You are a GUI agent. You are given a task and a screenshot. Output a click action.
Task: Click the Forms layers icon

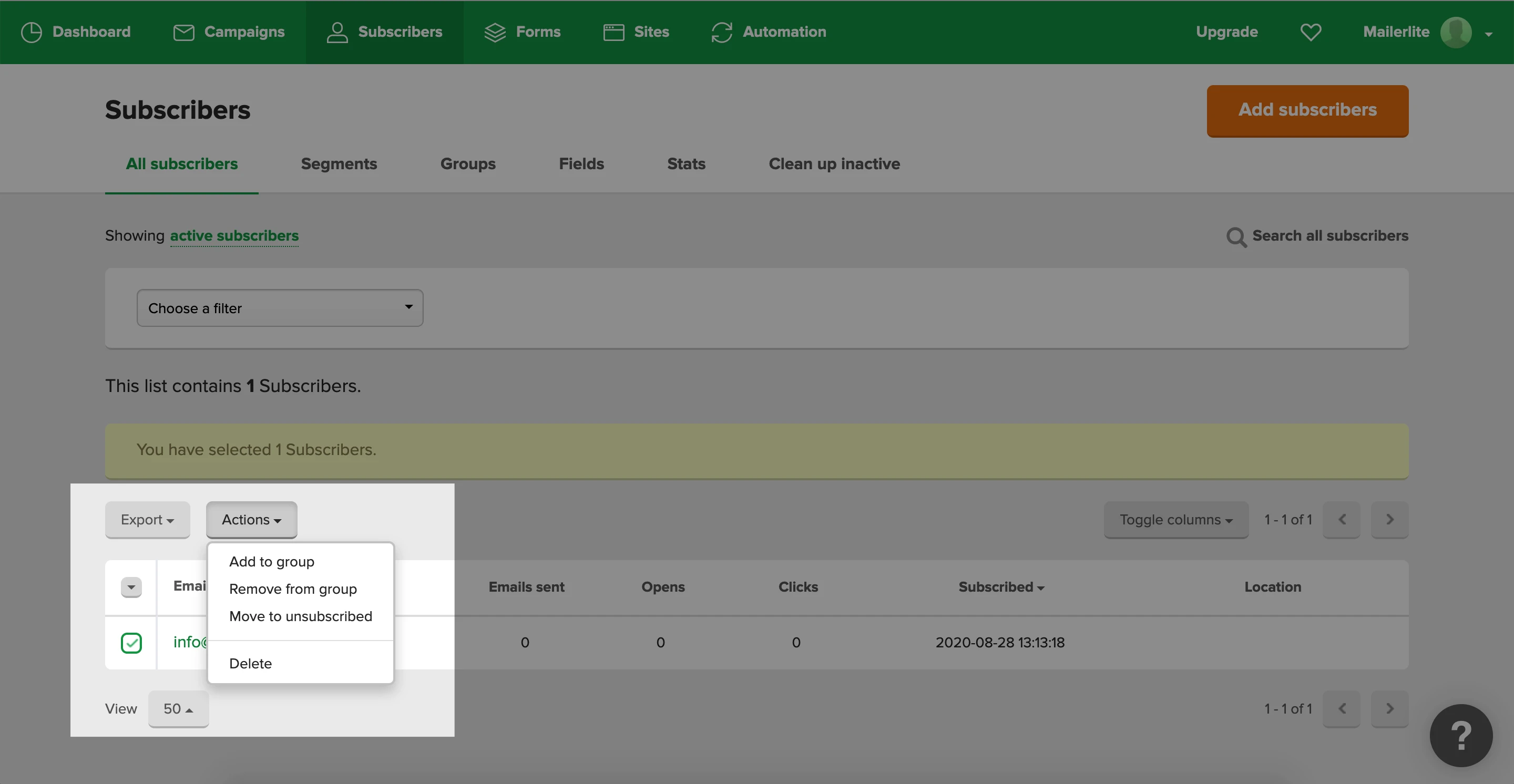495,32
